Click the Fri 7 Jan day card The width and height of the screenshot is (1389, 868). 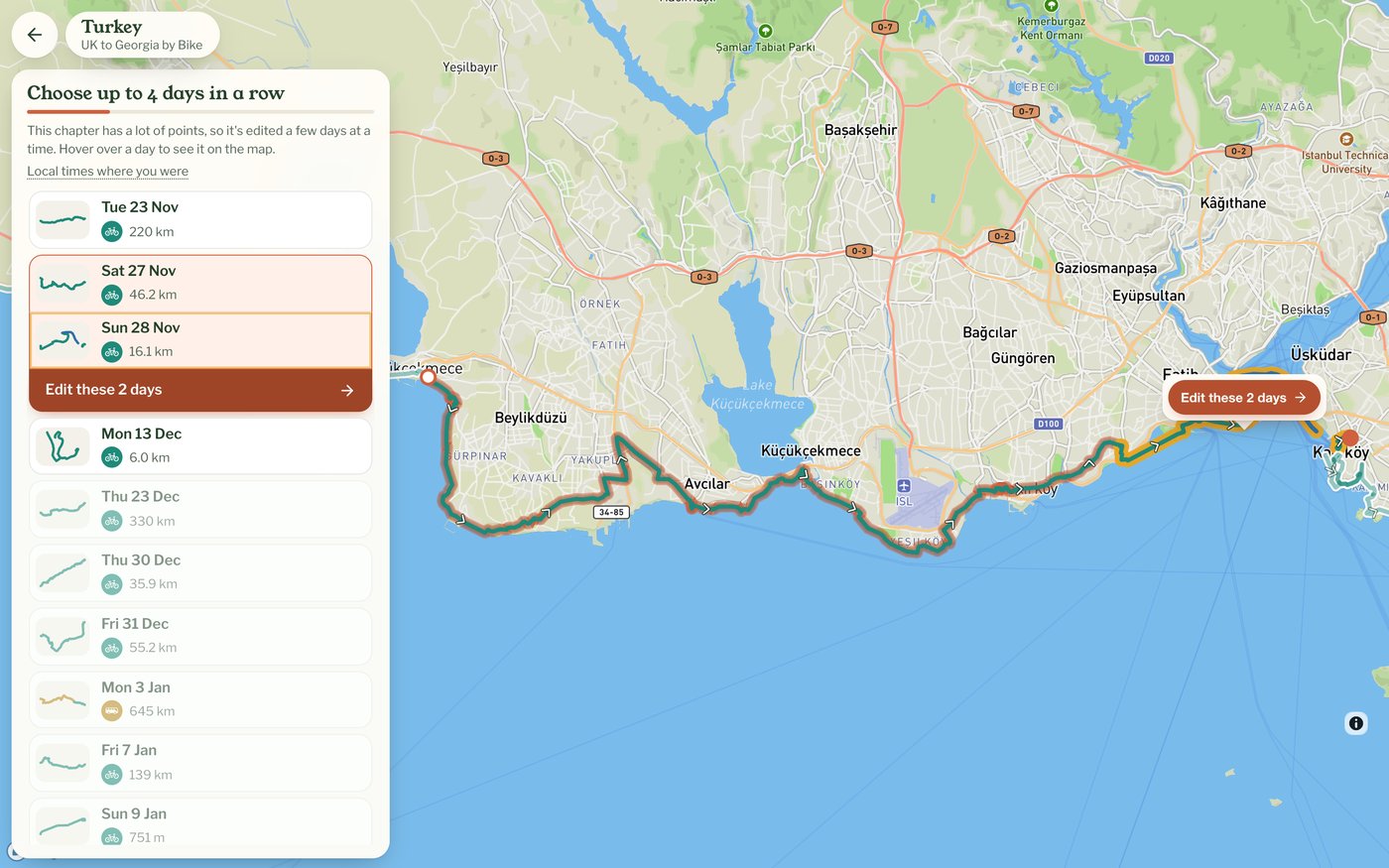200,764
